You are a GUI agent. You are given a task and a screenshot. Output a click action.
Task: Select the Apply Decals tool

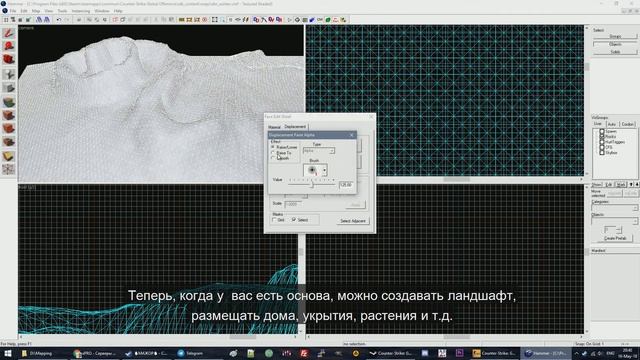(9, 129)
